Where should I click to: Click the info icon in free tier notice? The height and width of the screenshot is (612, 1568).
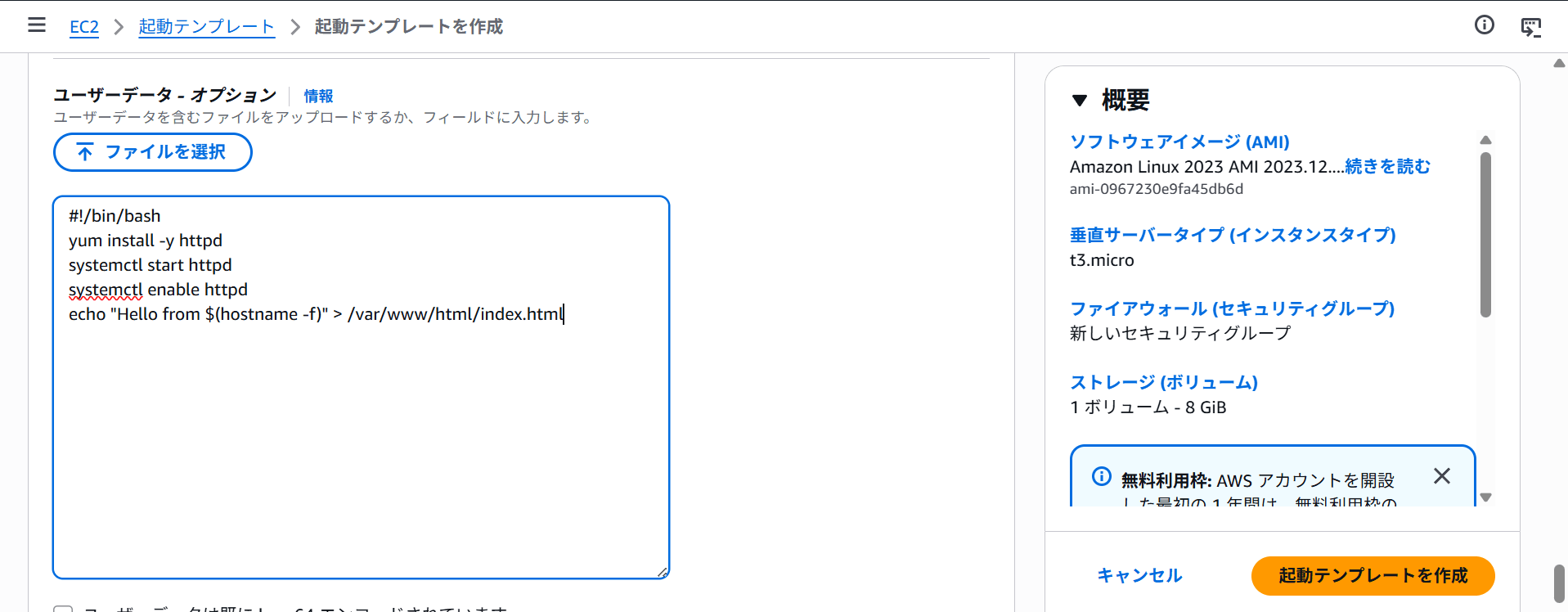click(1102, 476)
